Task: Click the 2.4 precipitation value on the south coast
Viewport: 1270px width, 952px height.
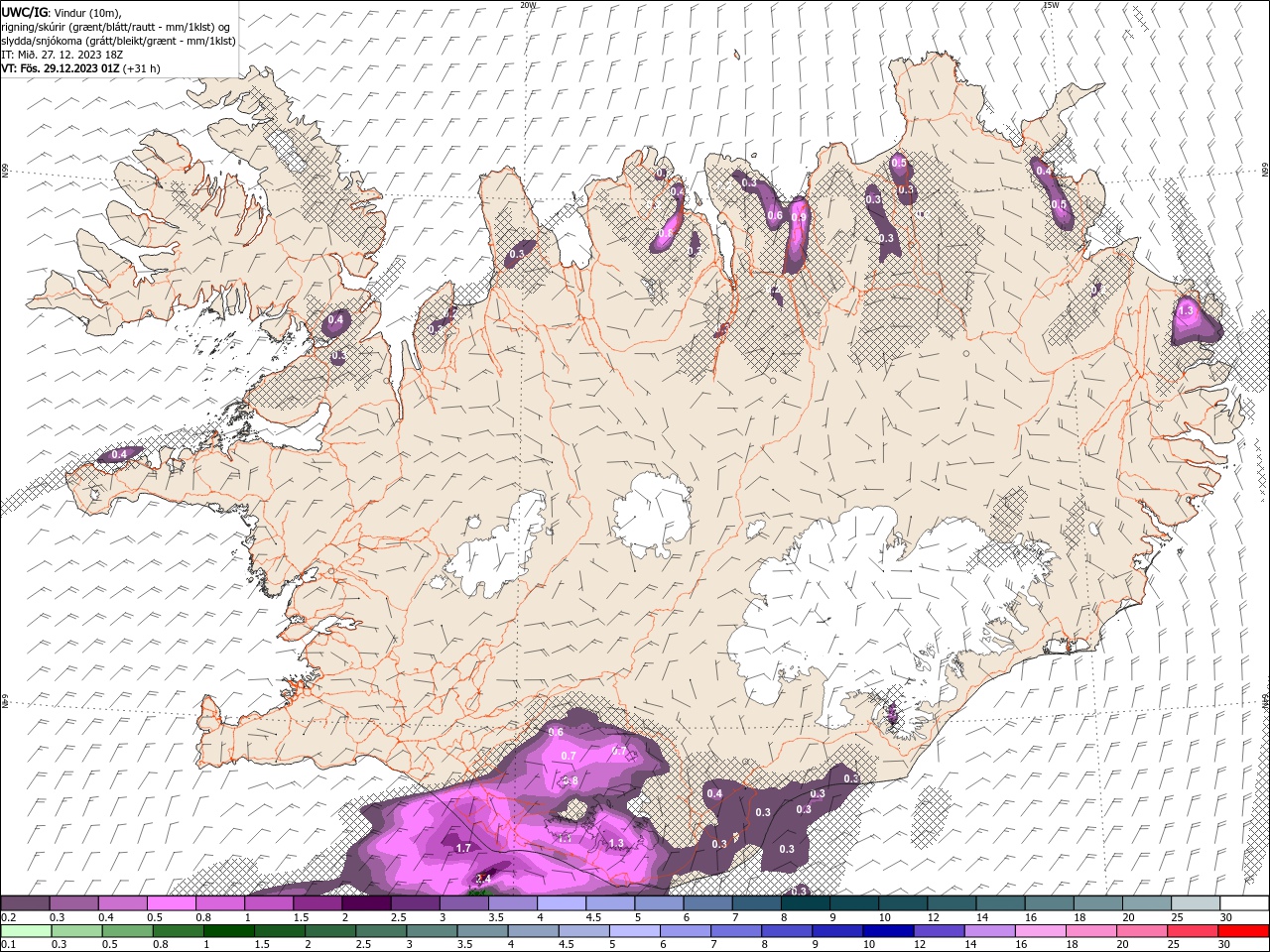Action: pyautogui.click(x=484, y=879)
